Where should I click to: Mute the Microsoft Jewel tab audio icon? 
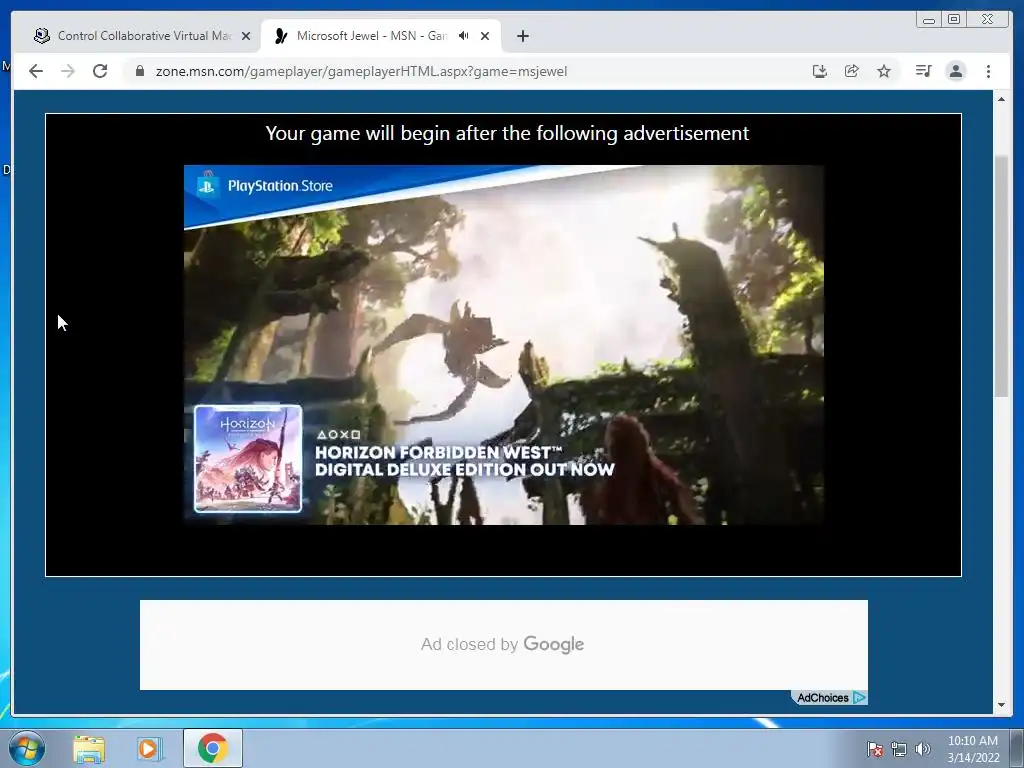(464, 36)
